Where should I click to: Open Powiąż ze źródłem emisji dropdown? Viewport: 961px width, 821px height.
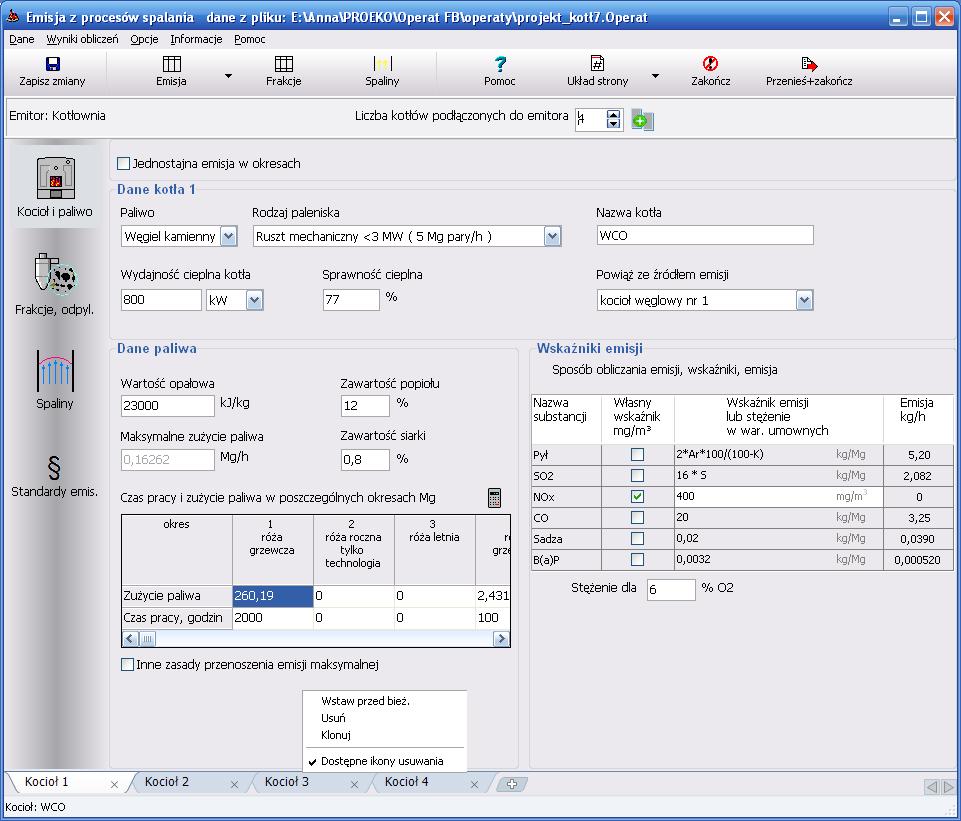tap(804, 300)
